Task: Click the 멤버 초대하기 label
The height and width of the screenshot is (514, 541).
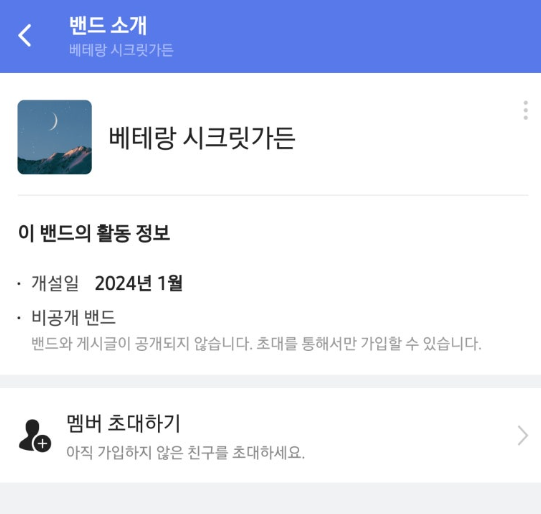Action: [x=123, y=423]
